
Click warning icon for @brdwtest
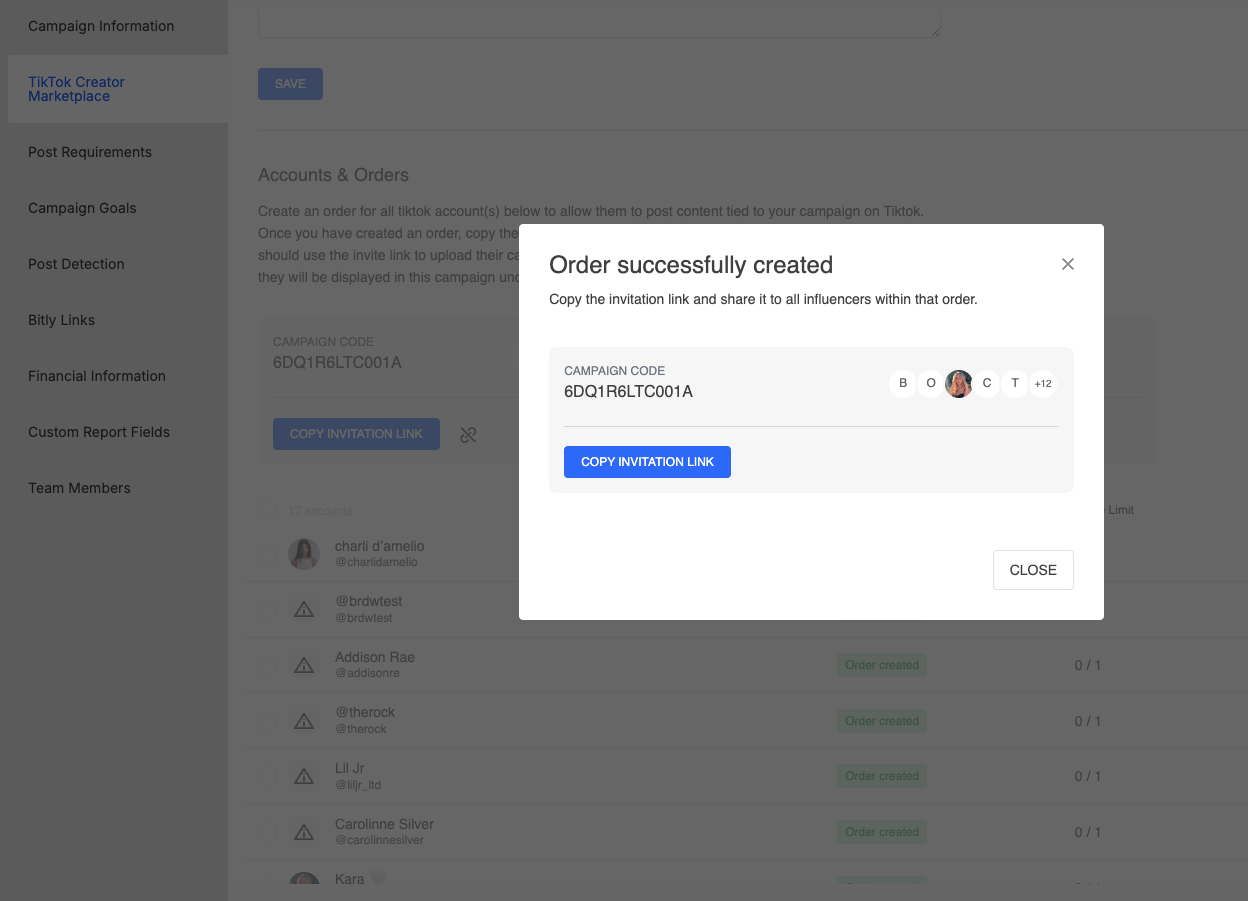point(304,609)
